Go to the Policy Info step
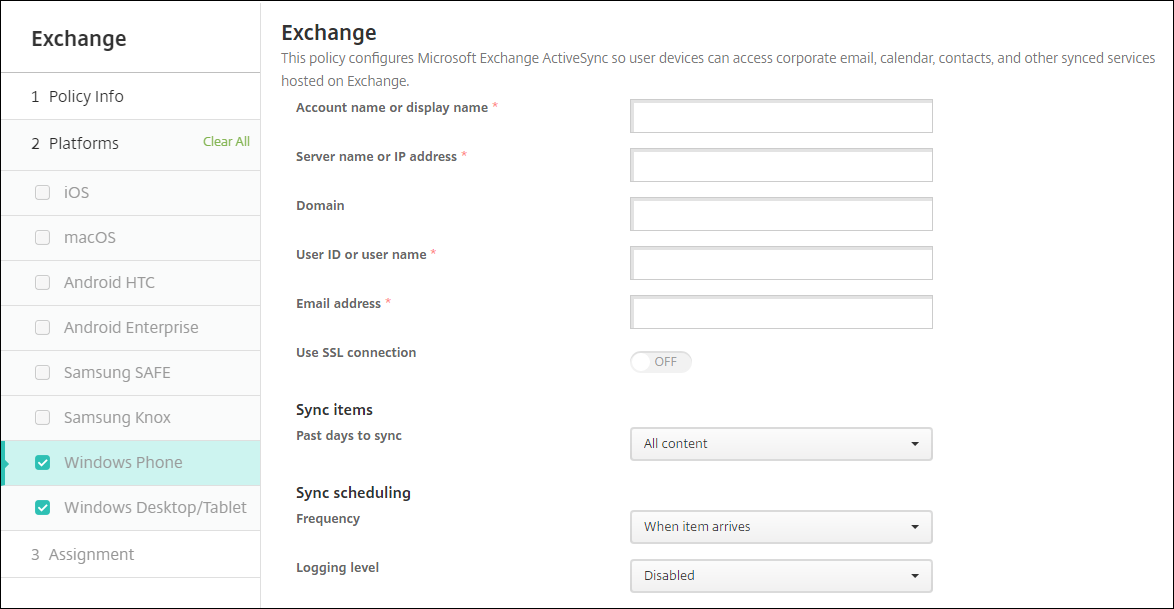 [x=86, y=97]
